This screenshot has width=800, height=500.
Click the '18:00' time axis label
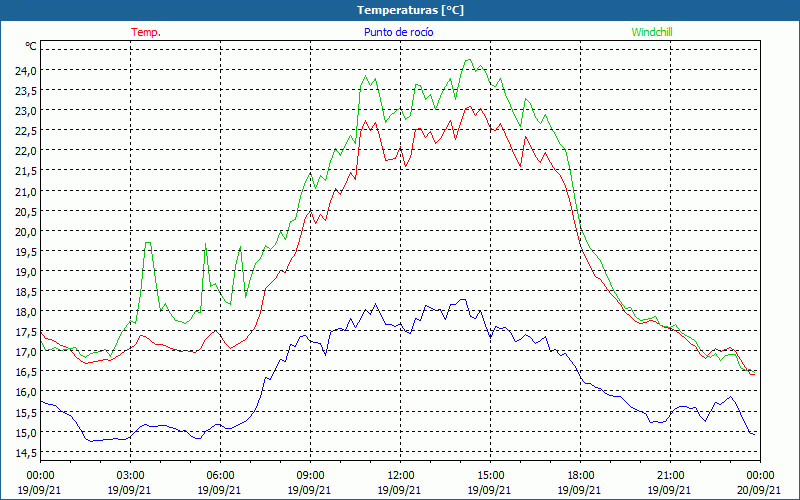point(580,476)
